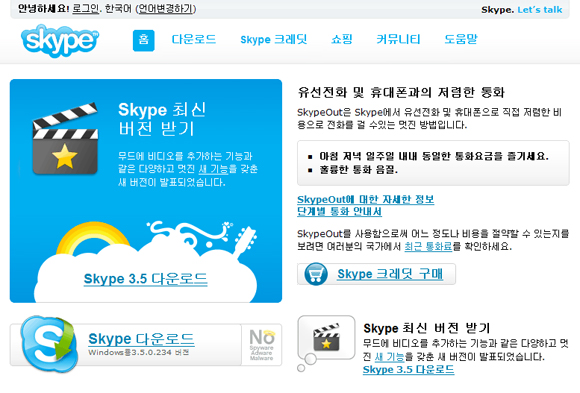Click the Skype 다운로드 Windows link
This screenshot has width=580, height=393.
point(141,339)
